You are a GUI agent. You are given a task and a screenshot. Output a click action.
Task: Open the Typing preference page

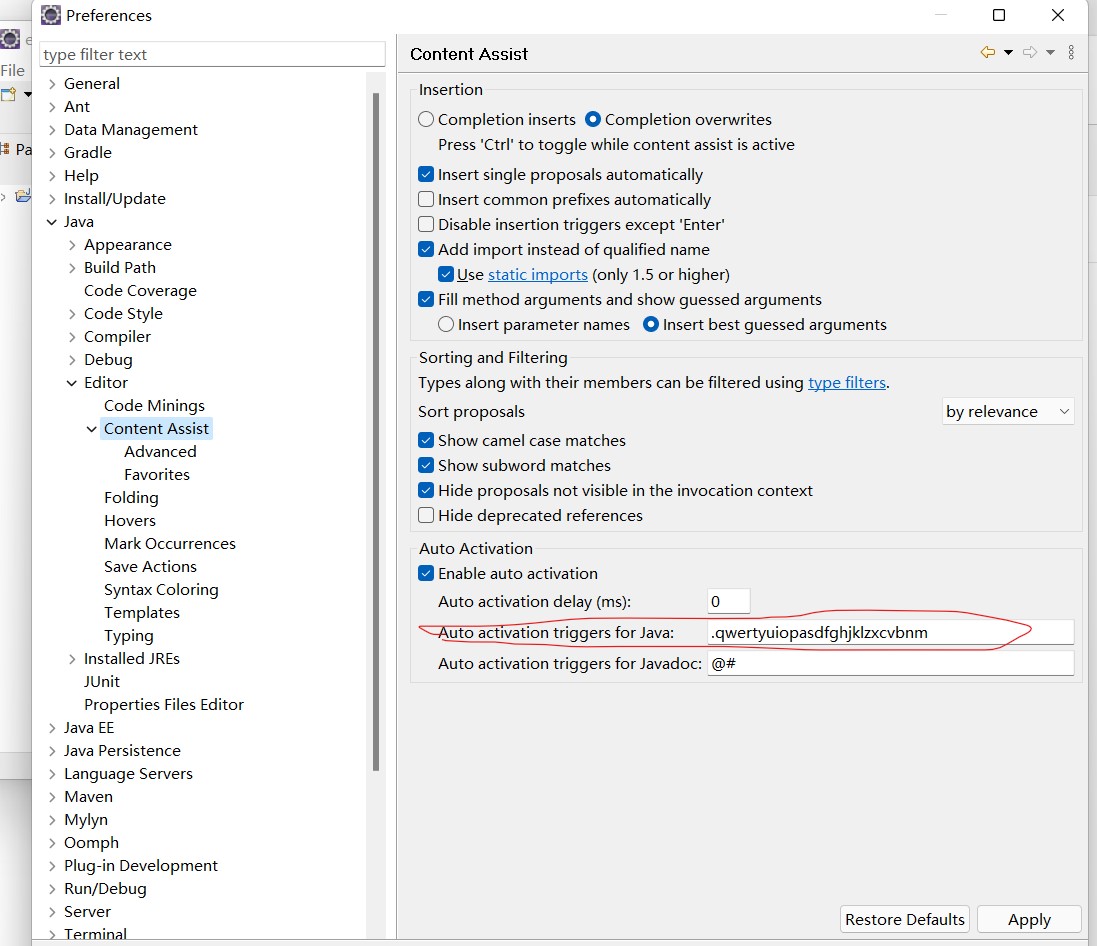point(128,636)
